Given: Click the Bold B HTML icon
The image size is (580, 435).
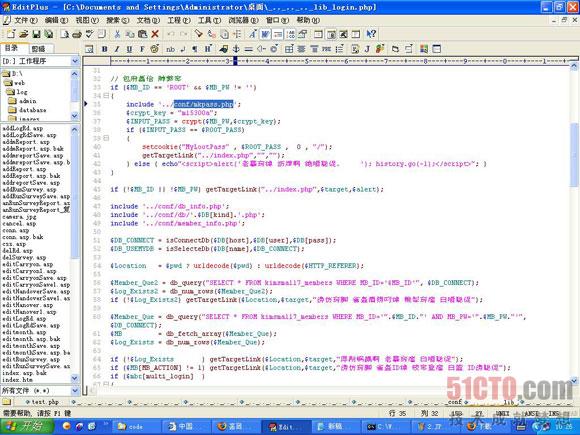Looking at the screenshot, I should click(x=105, y=49).
